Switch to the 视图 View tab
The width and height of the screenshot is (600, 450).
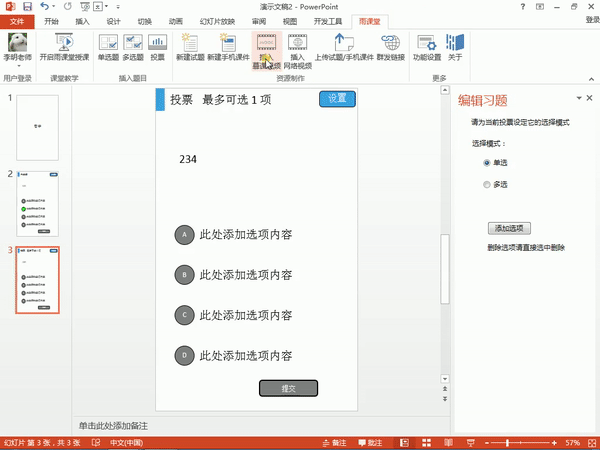click(290, 21)
